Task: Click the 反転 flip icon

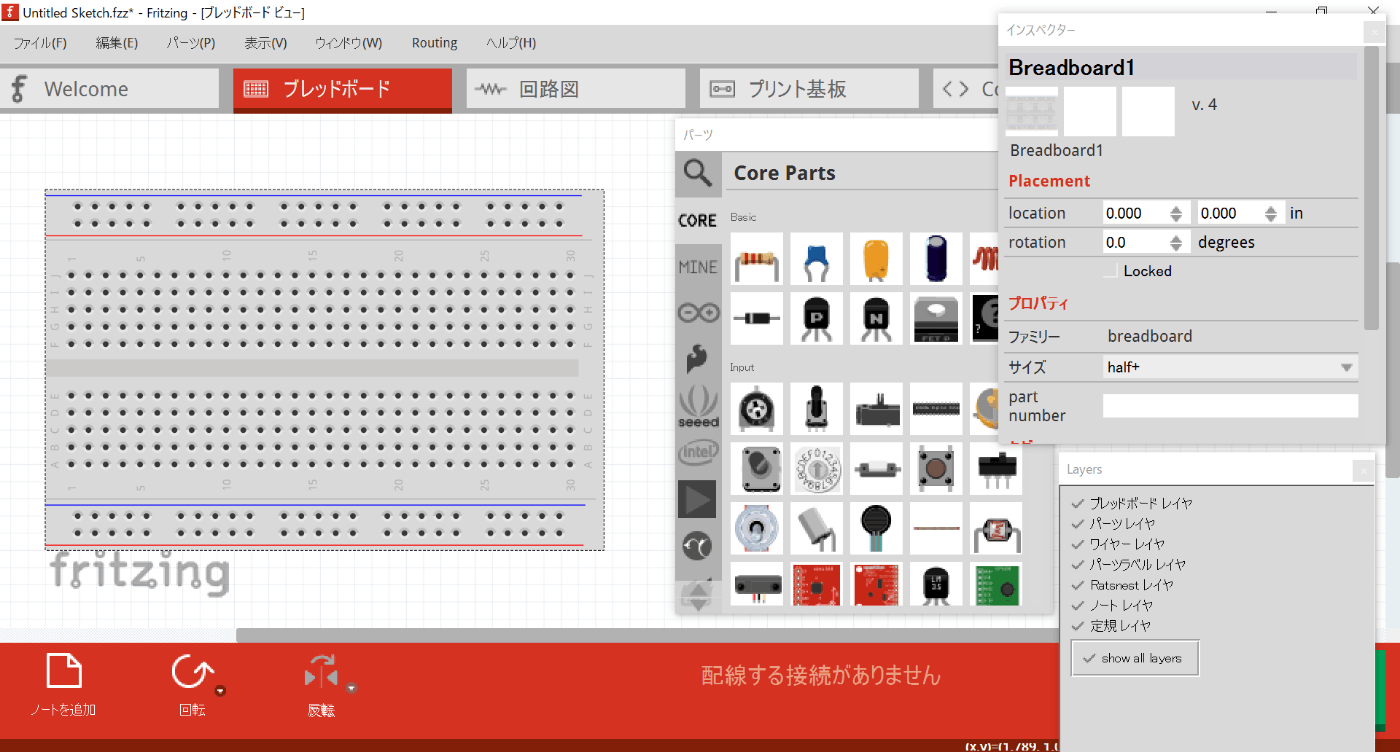Action: tap(320, 673)
